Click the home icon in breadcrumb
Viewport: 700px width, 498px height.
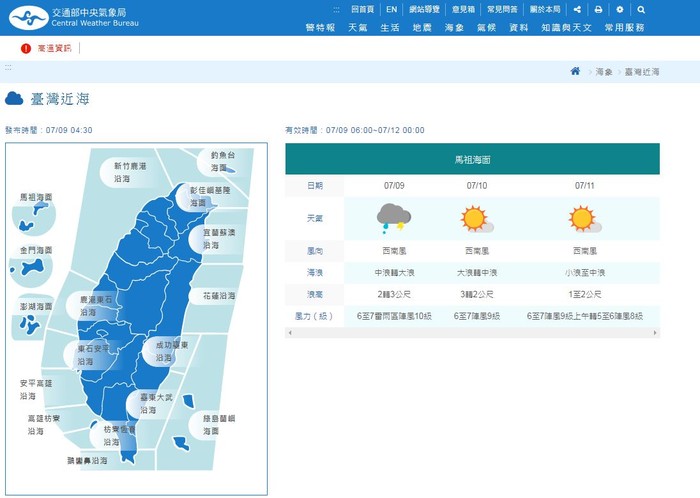[x=575, y=71]
